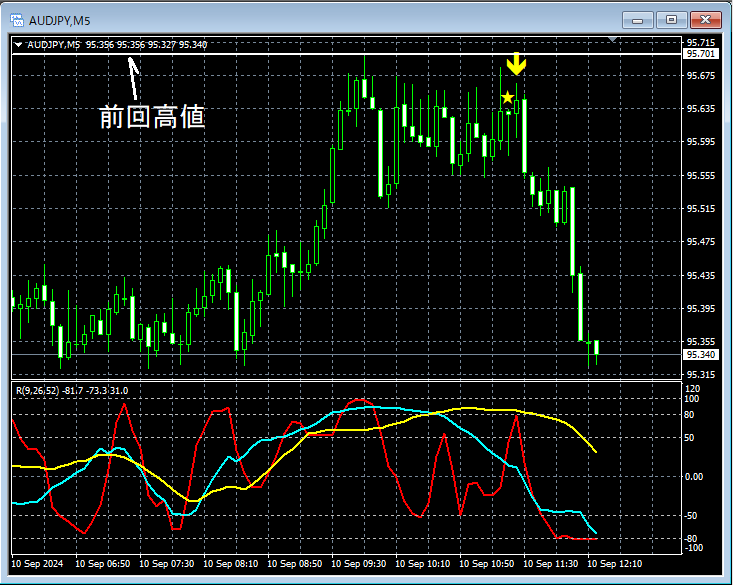Click the AUDJPY,M5 window title text

59,21
